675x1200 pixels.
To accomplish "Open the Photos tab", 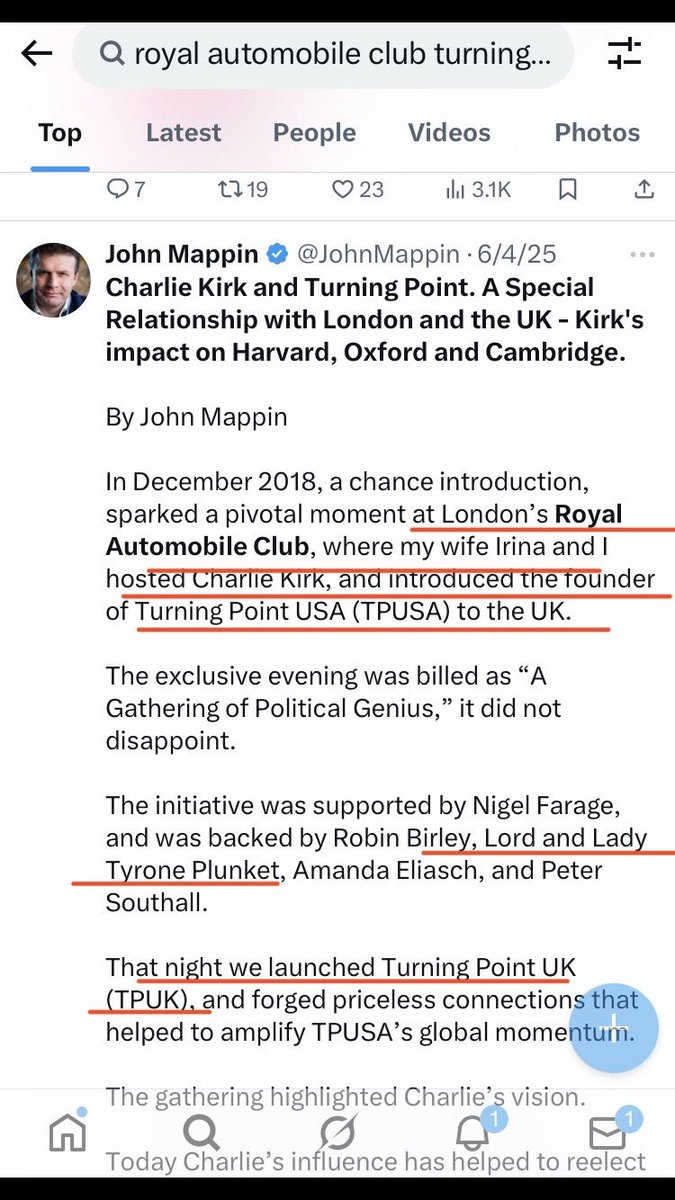I will (597, 133).
